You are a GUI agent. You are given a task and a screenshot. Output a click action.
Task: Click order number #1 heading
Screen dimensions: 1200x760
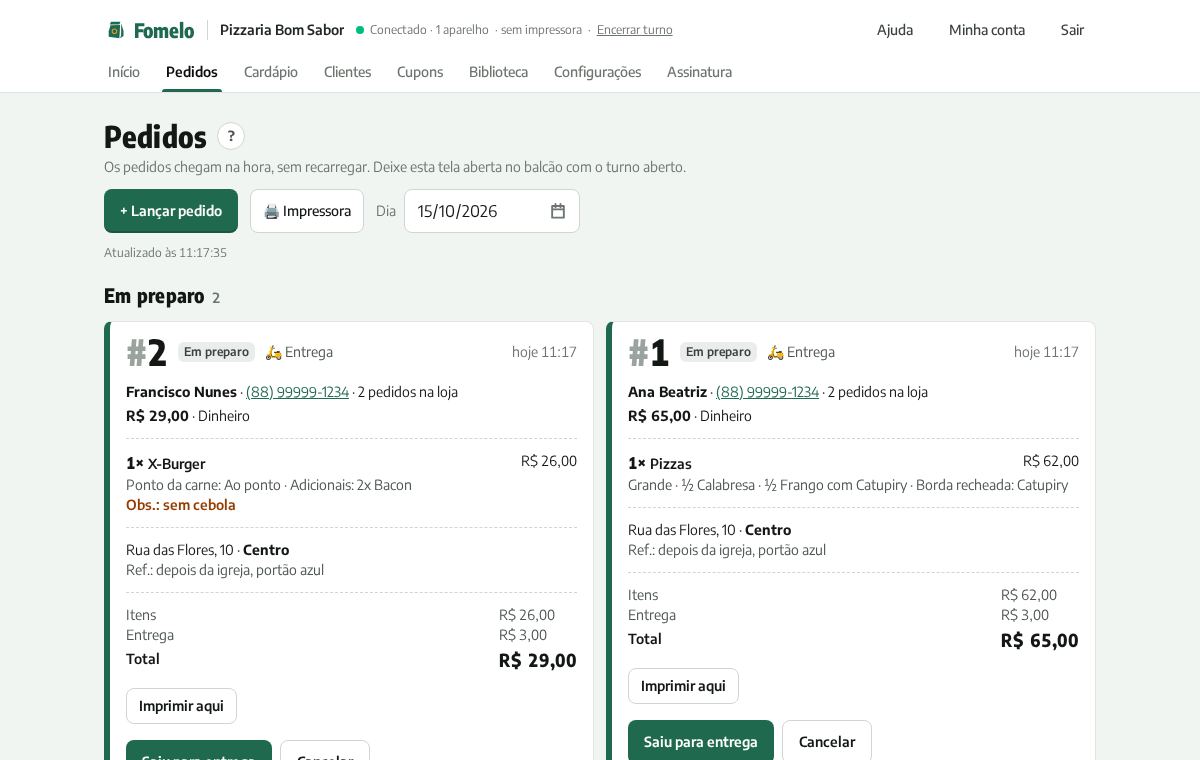click(648, 352)
